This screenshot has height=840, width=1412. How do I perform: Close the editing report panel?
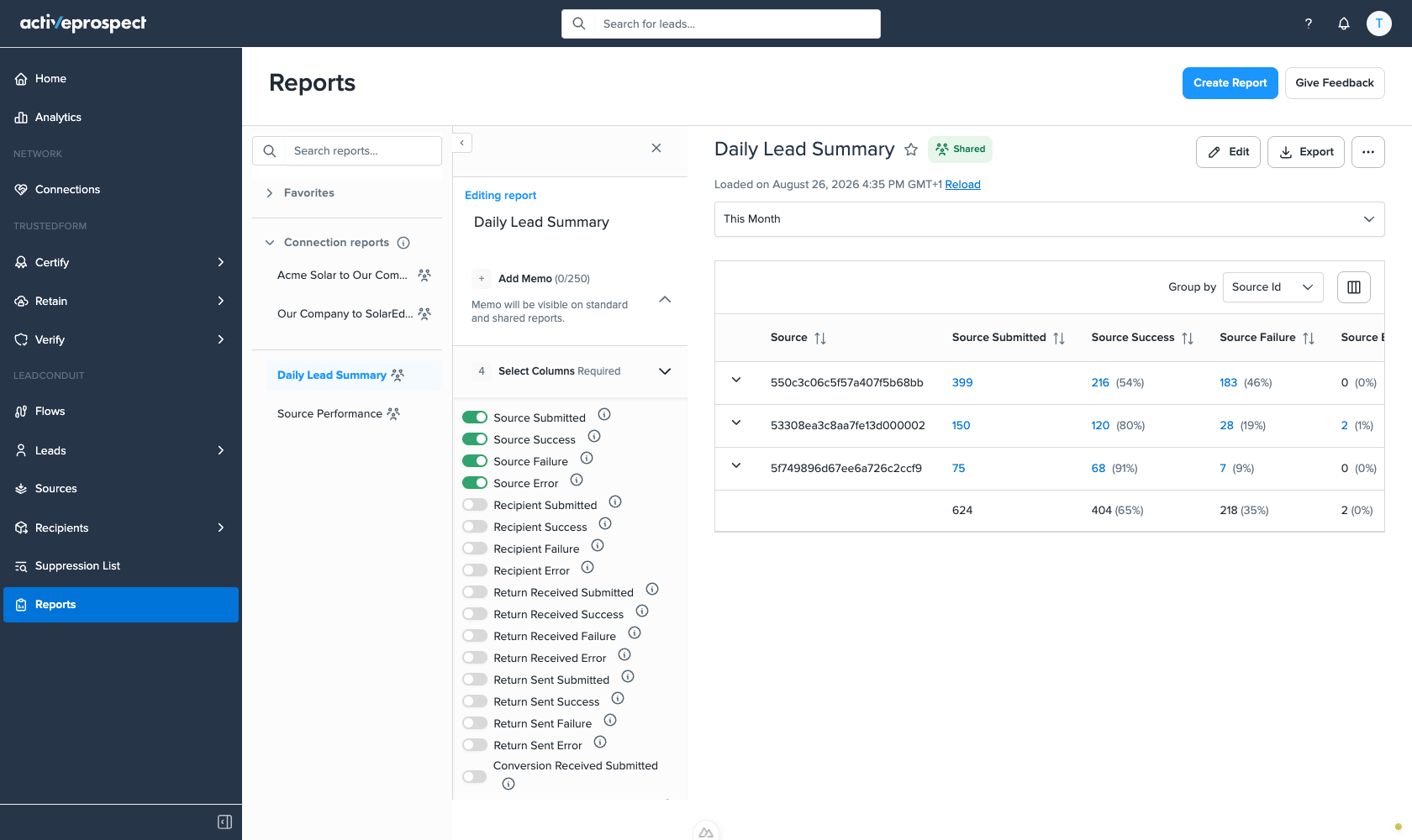pyautogui.click(x=656, y=148)
